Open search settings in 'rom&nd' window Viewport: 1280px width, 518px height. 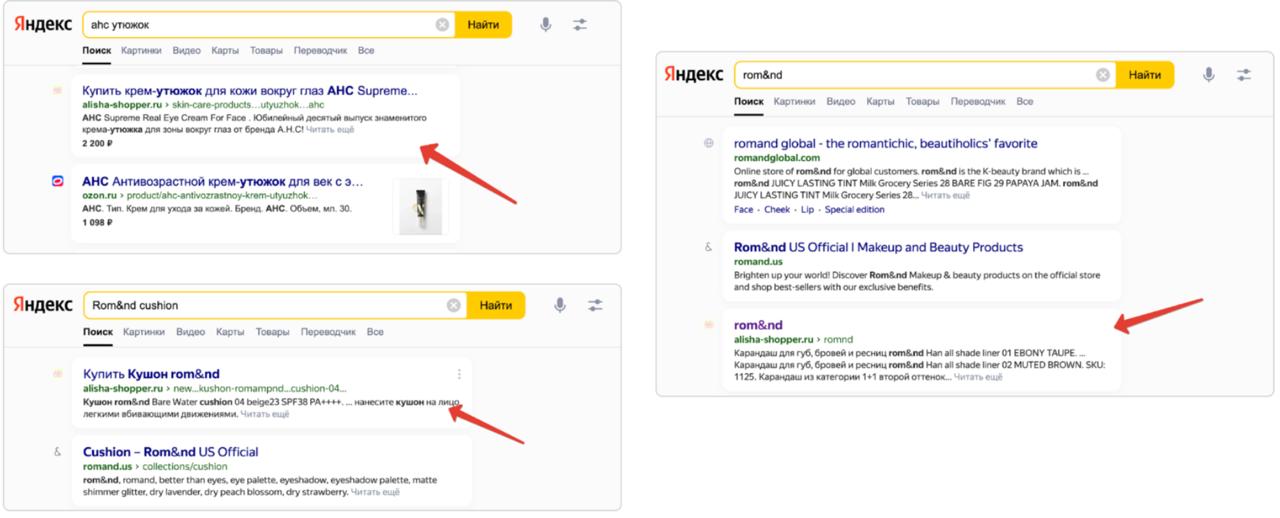coord(1244,75)
